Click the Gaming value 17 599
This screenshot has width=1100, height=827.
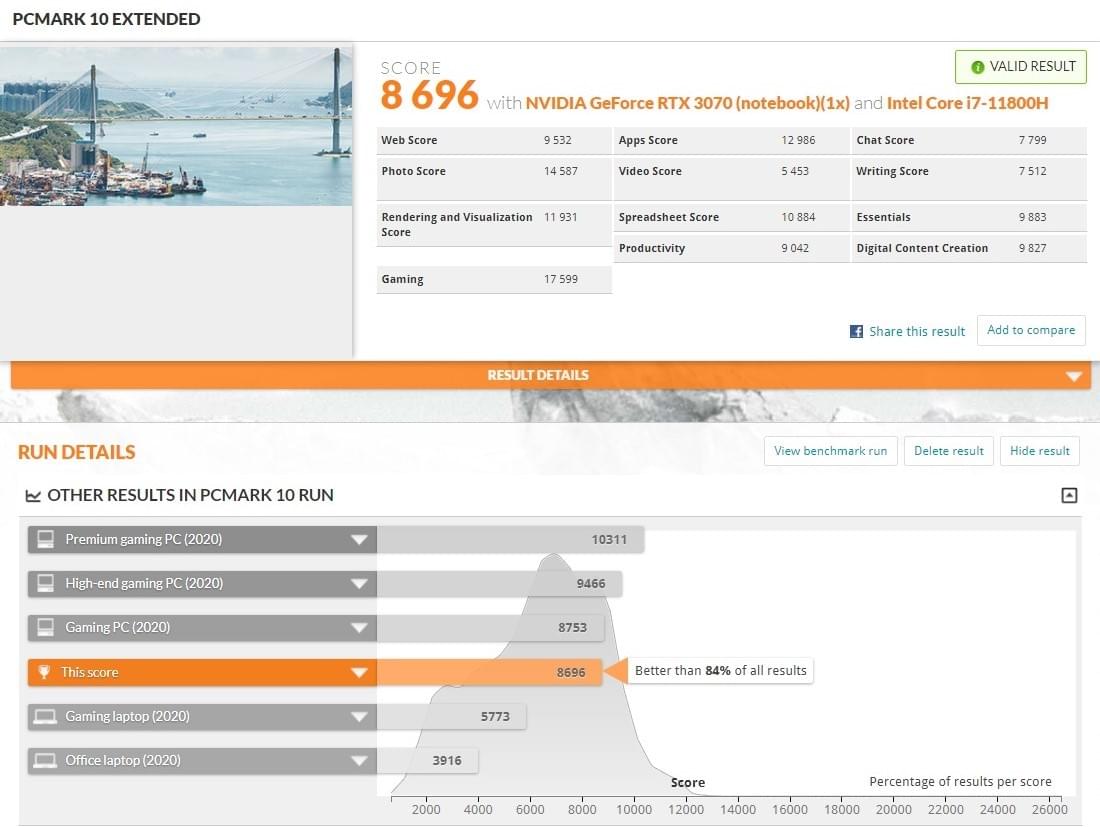[561, 279]
